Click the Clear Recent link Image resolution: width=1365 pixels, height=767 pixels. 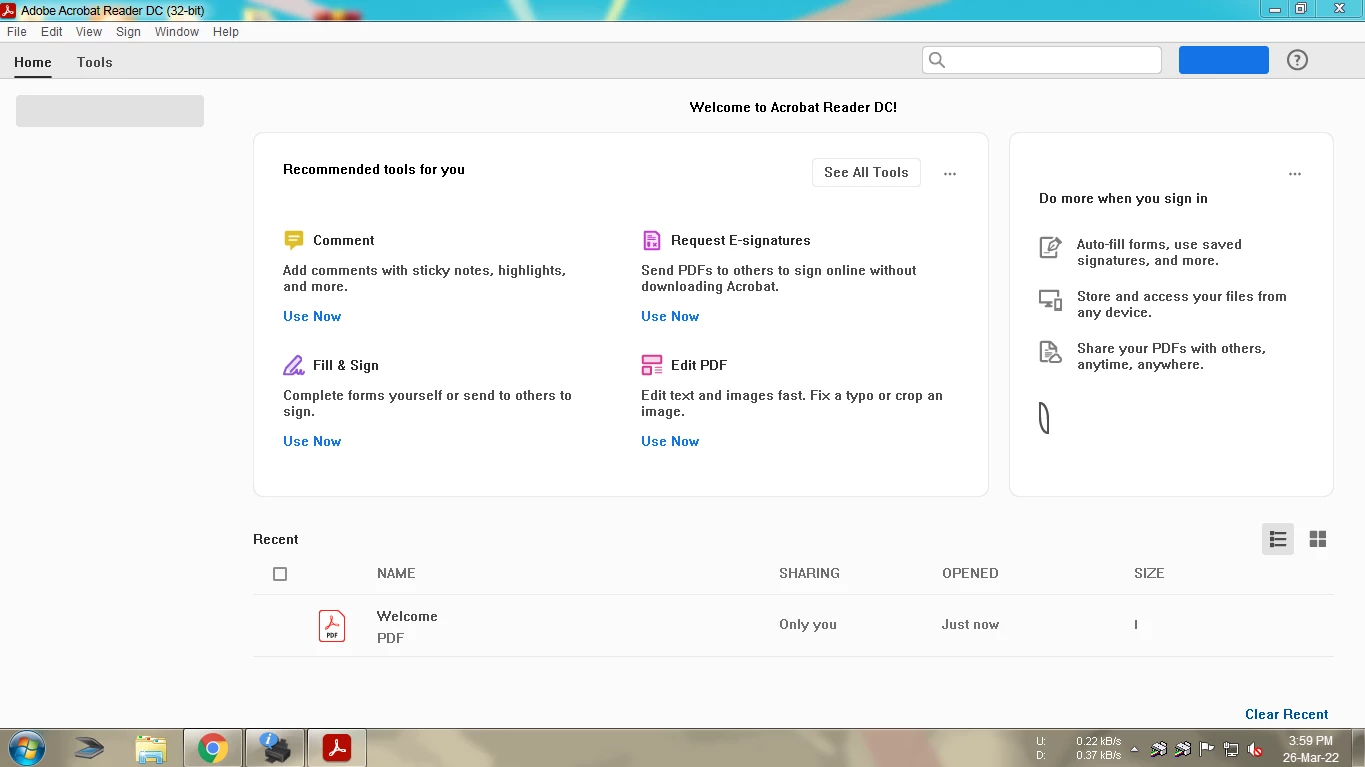[1287, 714]
